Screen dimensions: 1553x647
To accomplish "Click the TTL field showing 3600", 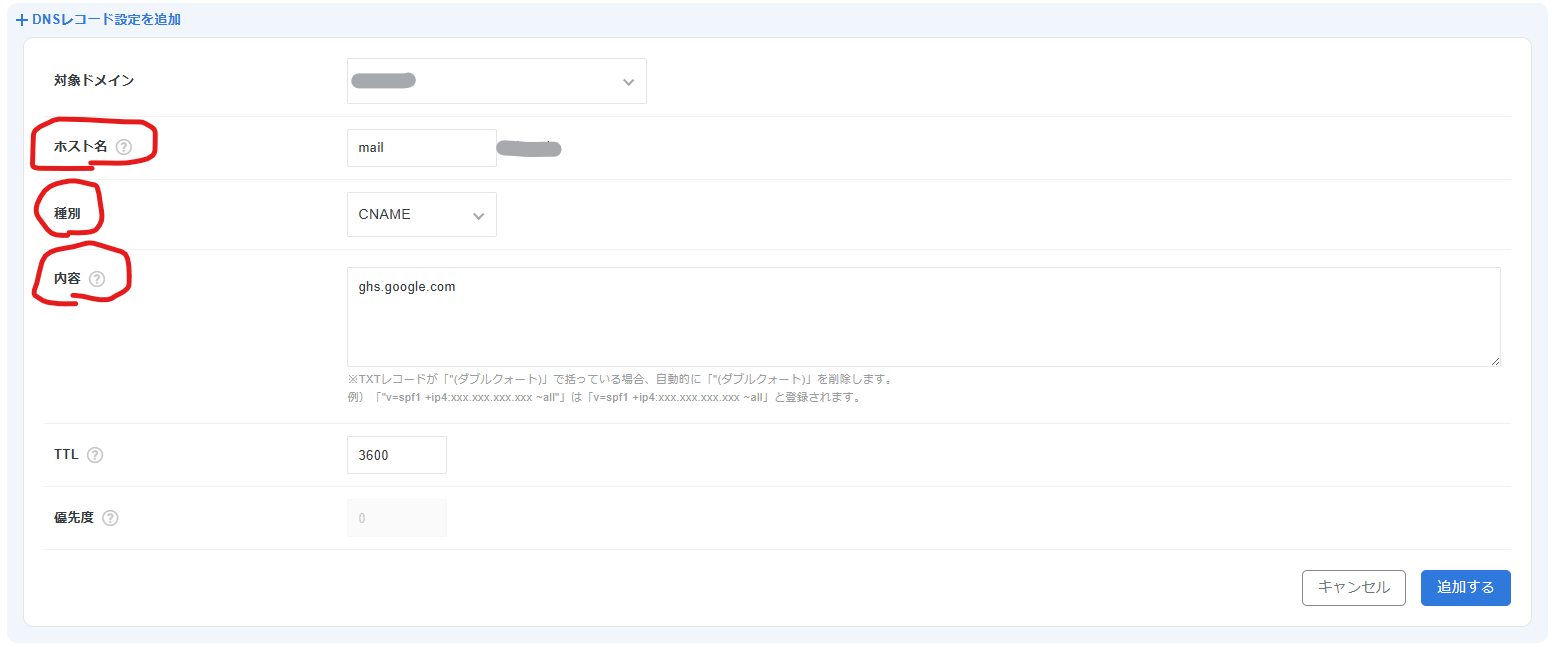I will [397, 455].
